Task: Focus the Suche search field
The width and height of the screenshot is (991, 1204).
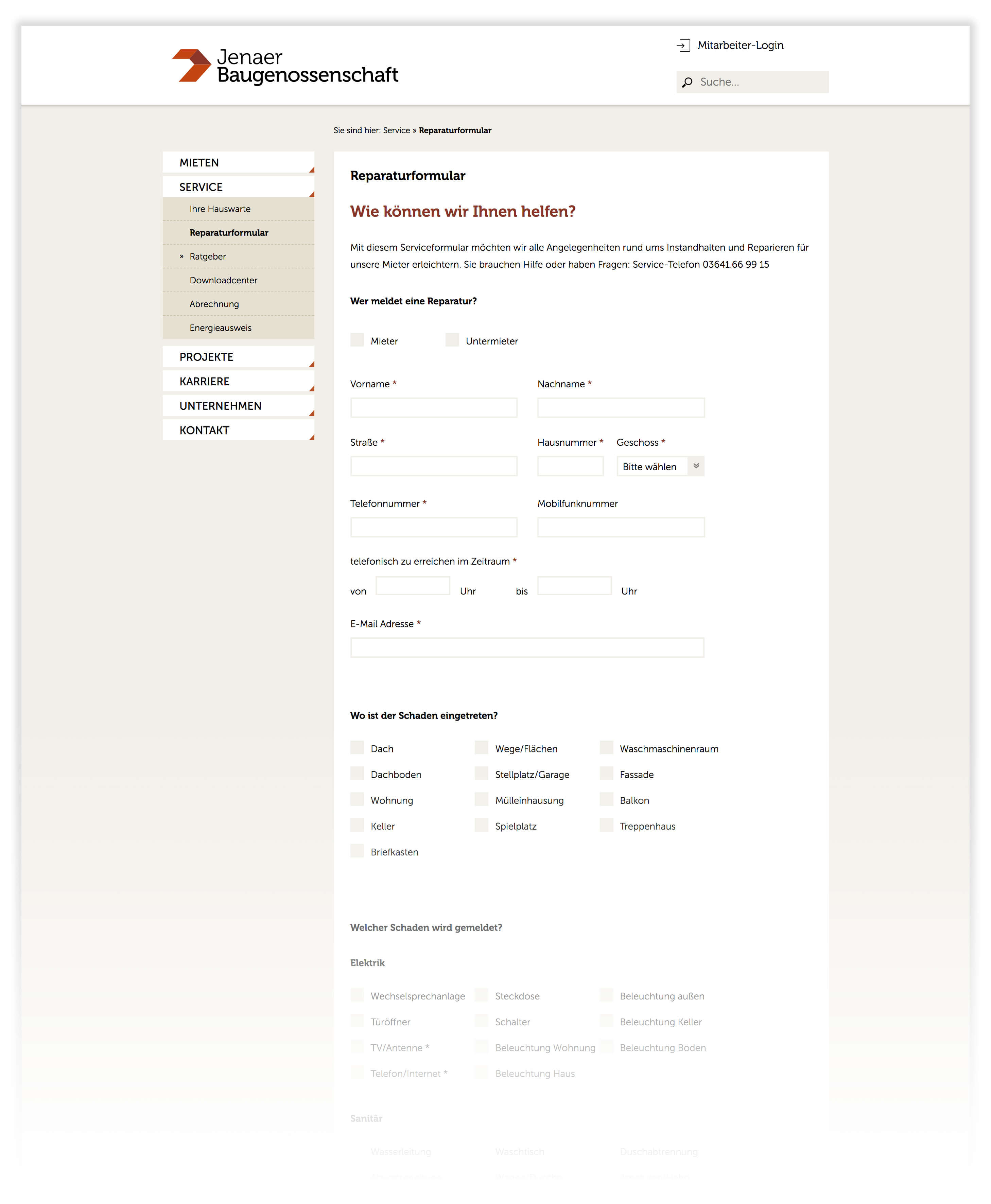Action: click(752, 82)
